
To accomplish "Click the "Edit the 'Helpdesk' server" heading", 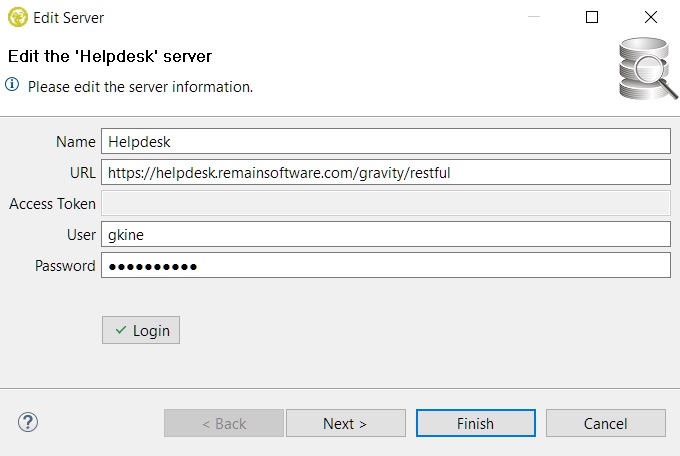I will [x=110, y=56].
